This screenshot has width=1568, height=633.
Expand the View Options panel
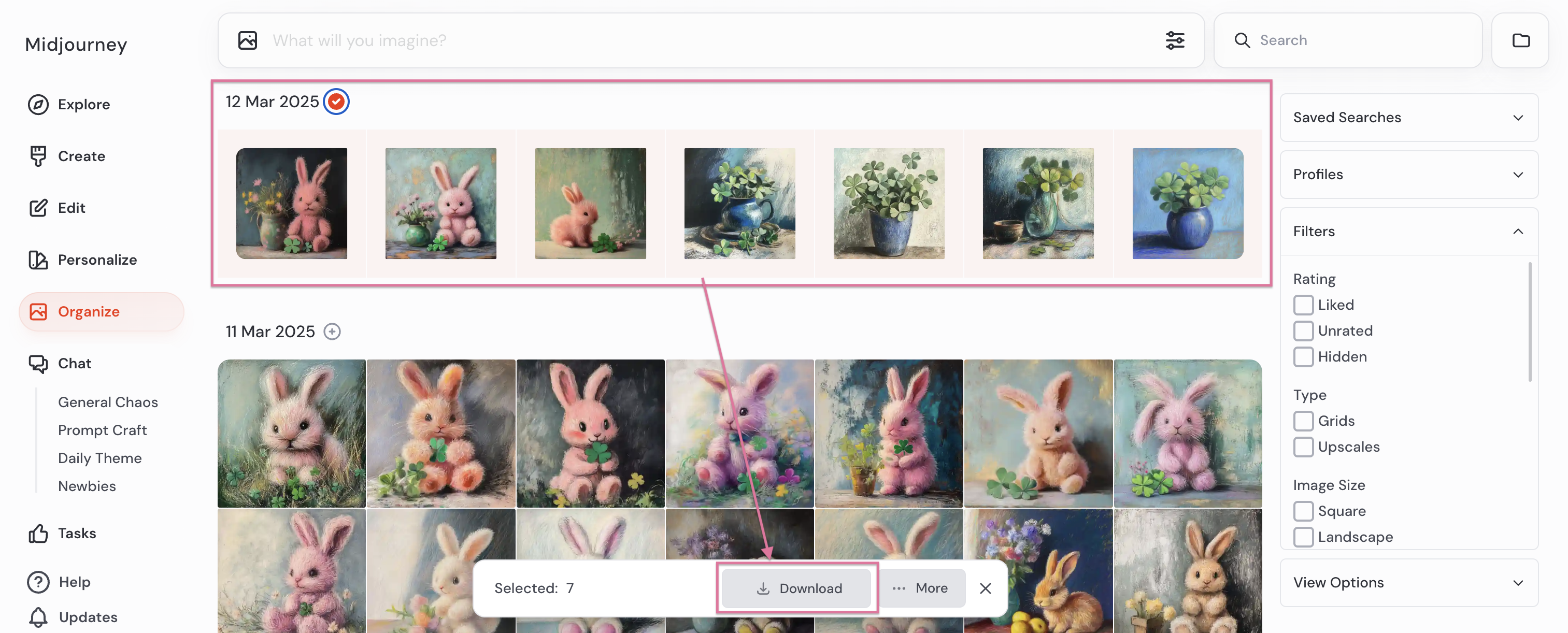(1408, 582)
